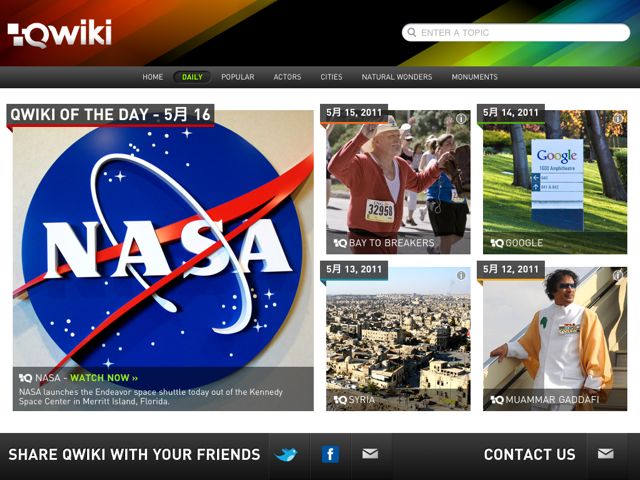Image resolution: width=640 pixels, height=480 pixels.
Task: Click the Watch Now link for NASA
Action: pos(104,378)
